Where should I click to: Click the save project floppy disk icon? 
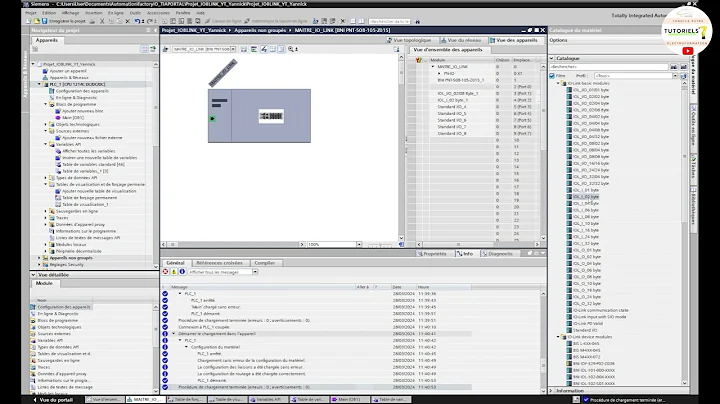(x=45, y=21)
